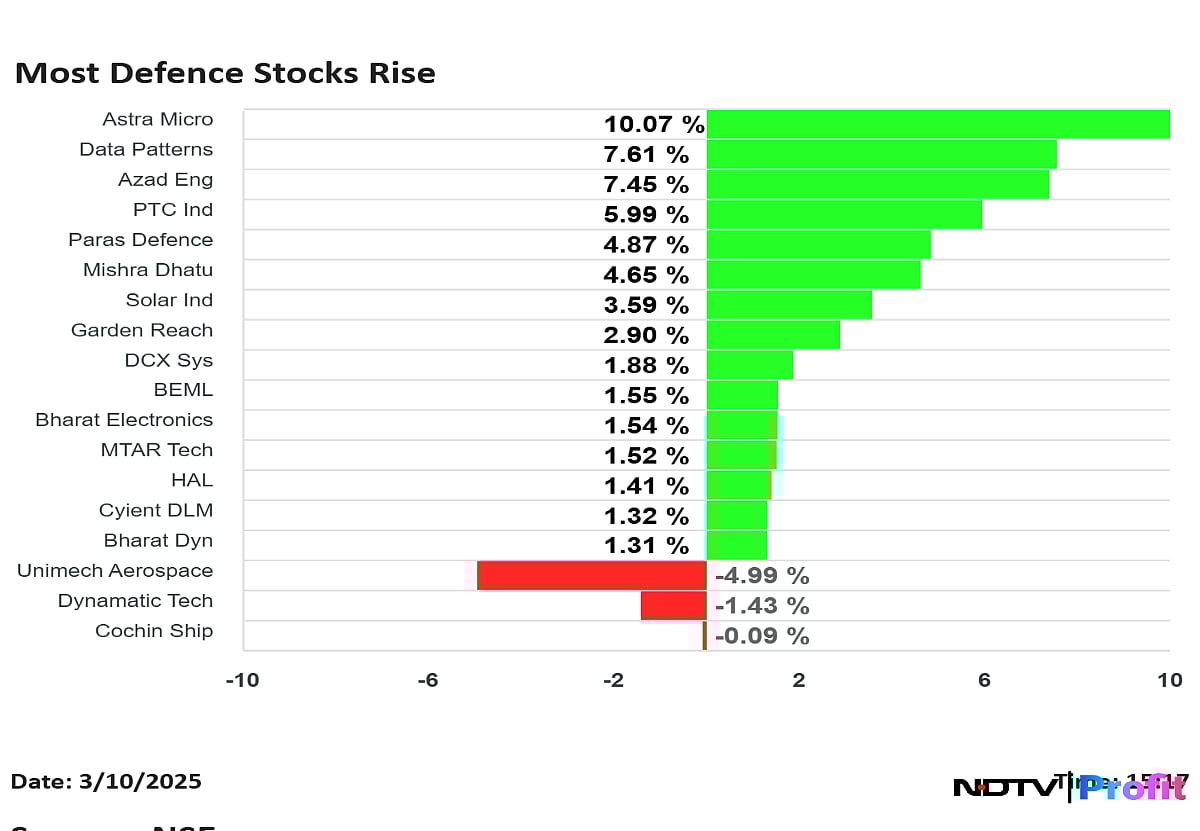Viewport: 1200px width, 831px height.
Task: Select the red Dynamatic Tech bar
Action: 673,606
